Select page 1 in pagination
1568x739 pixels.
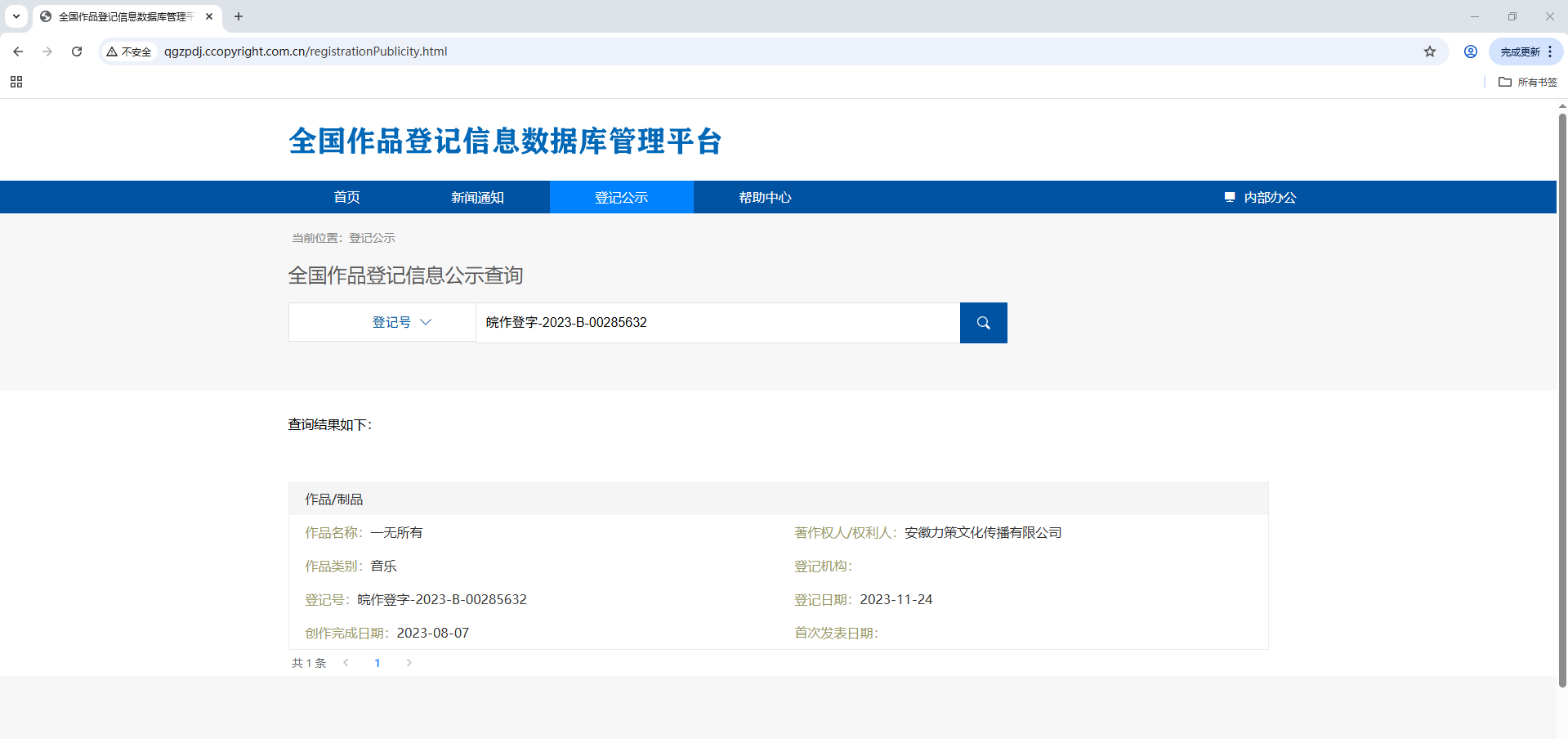point(377,663)
